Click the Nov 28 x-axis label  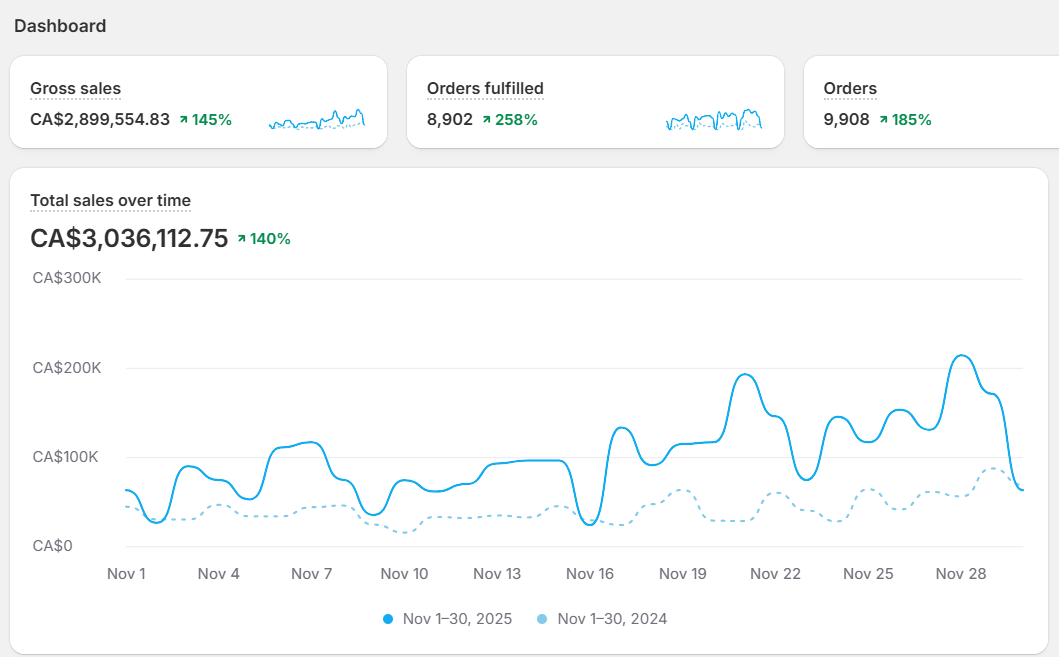(x=960, y=574)
